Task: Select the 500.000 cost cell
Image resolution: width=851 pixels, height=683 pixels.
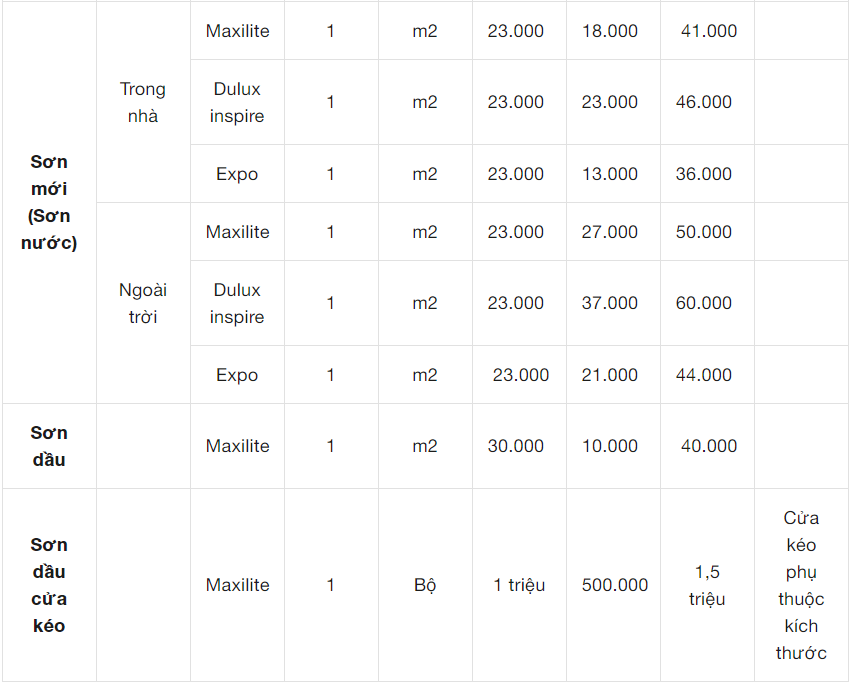Action: click(615, 585)
